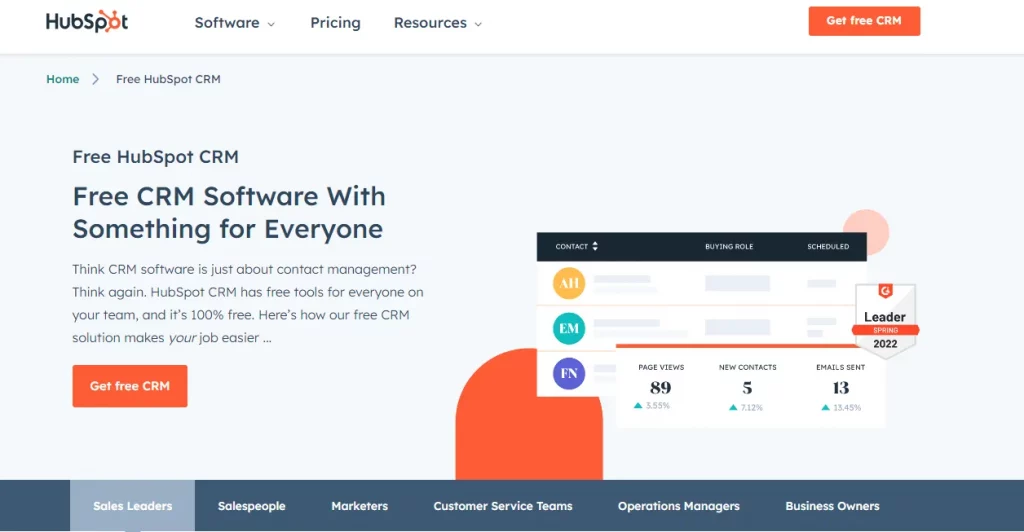1024x532 pixels.
Task: Click the Emails Sent value 13
Action: pyautogui.click(x=840, y=388)
